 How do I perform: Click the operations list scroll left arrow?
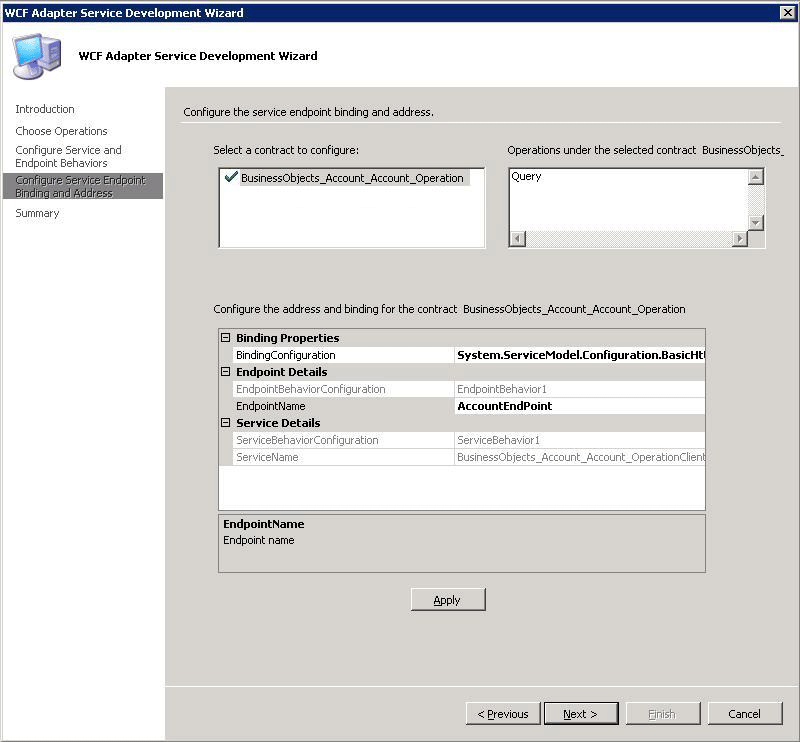pos(518,238)
